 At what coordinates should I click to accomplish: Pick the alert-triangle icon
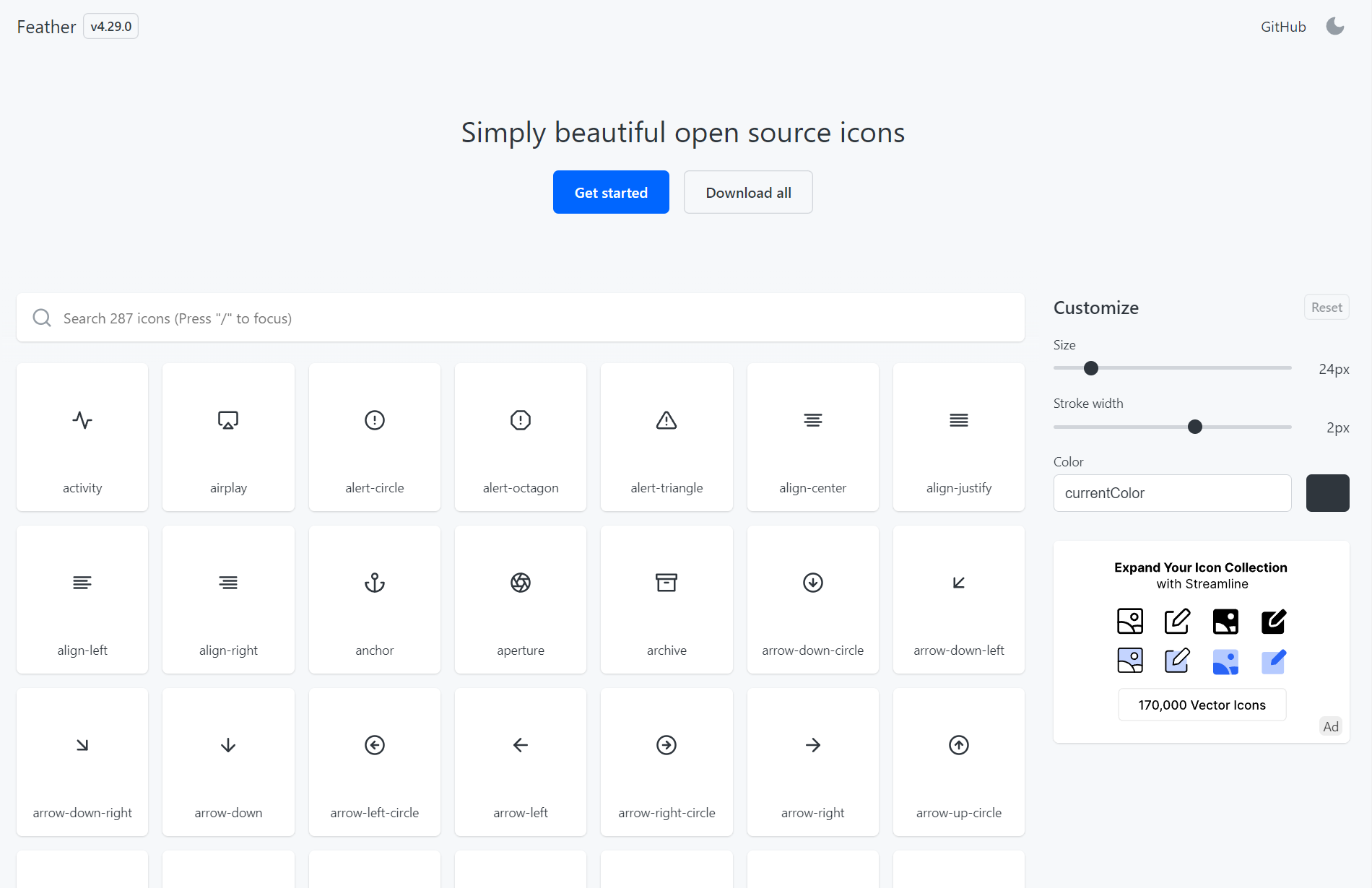coord(667,437)
